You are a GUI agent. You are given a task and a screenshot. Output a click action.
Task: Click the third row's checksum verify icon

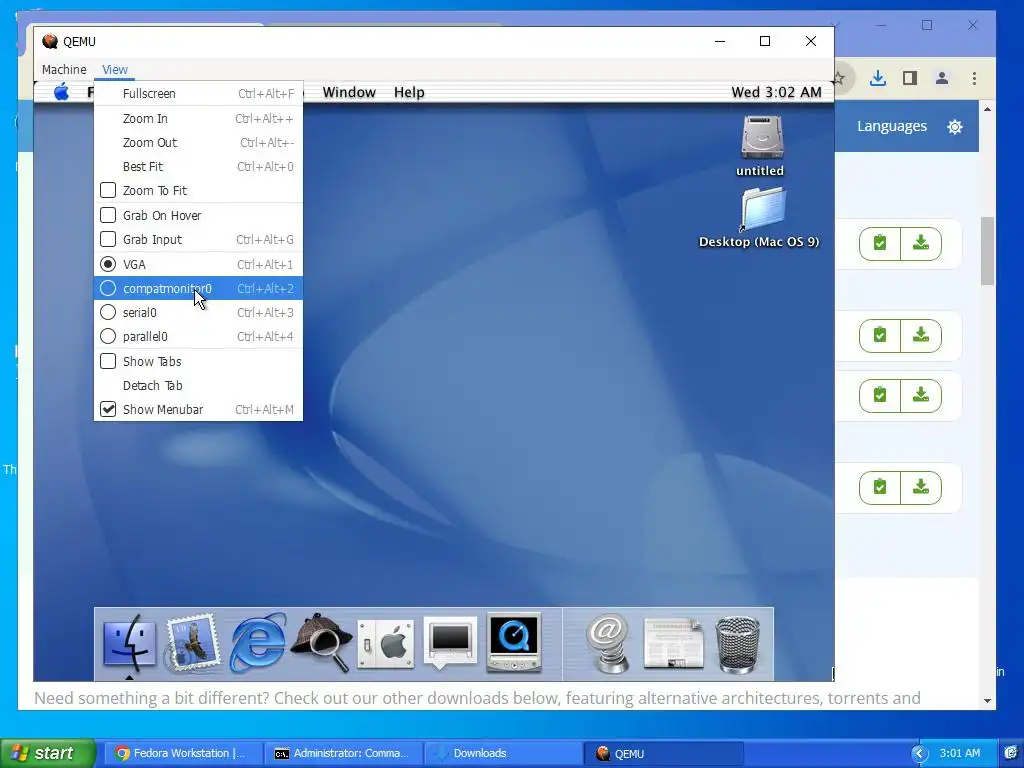tap(880, 396)
